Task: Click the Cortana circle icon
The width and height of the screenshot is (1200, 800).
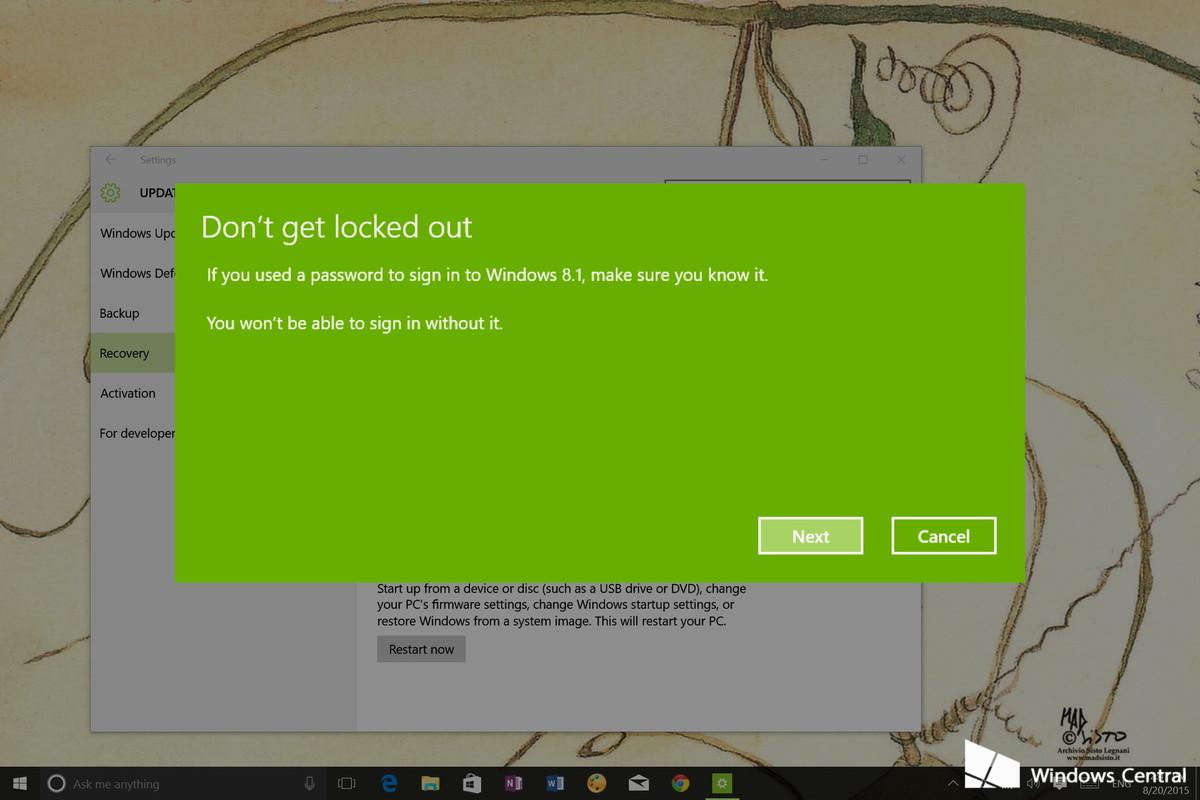Action: click(57, 784)
